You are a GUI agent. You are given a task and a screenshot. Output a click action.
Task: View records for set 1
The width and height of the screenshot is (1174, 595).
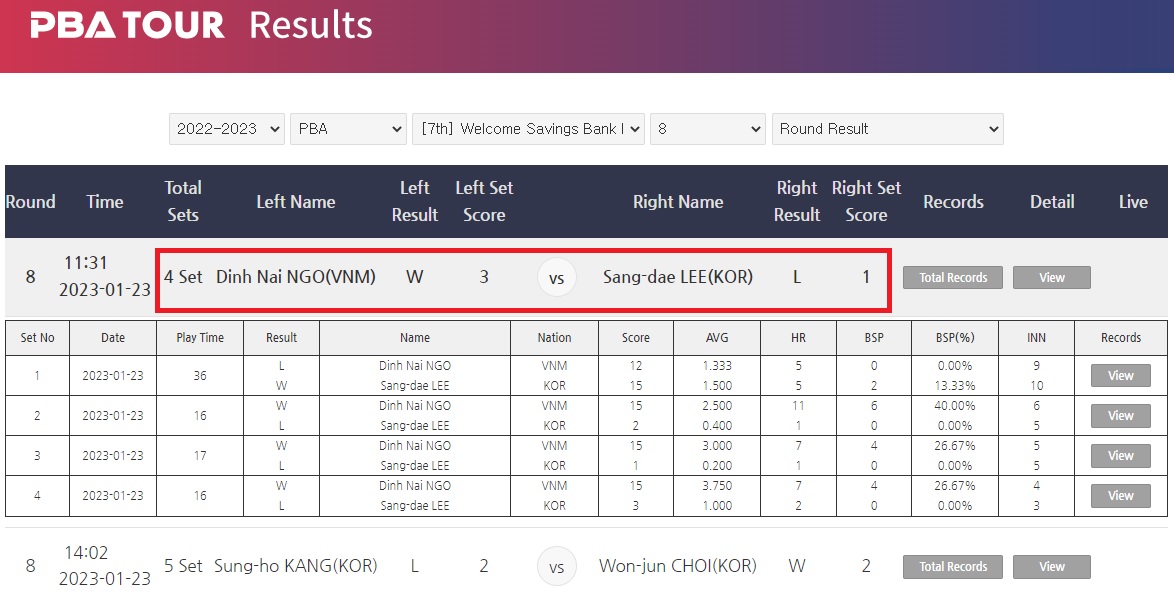click(1120, 376)
